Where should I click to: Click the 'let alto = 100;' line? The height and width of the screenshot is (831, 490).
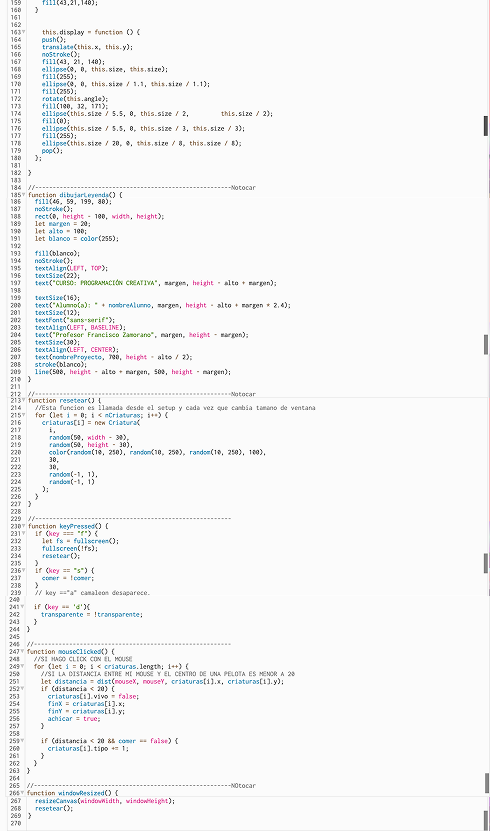[61, 232]
